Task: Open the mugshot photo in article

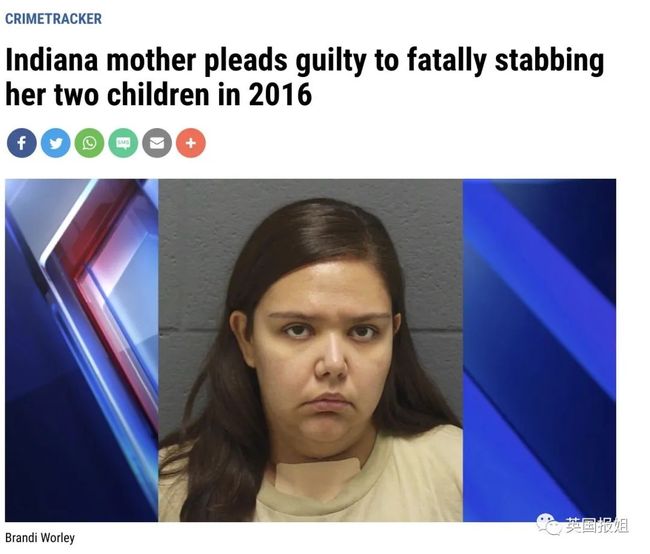Action: (x=310, y=350)
